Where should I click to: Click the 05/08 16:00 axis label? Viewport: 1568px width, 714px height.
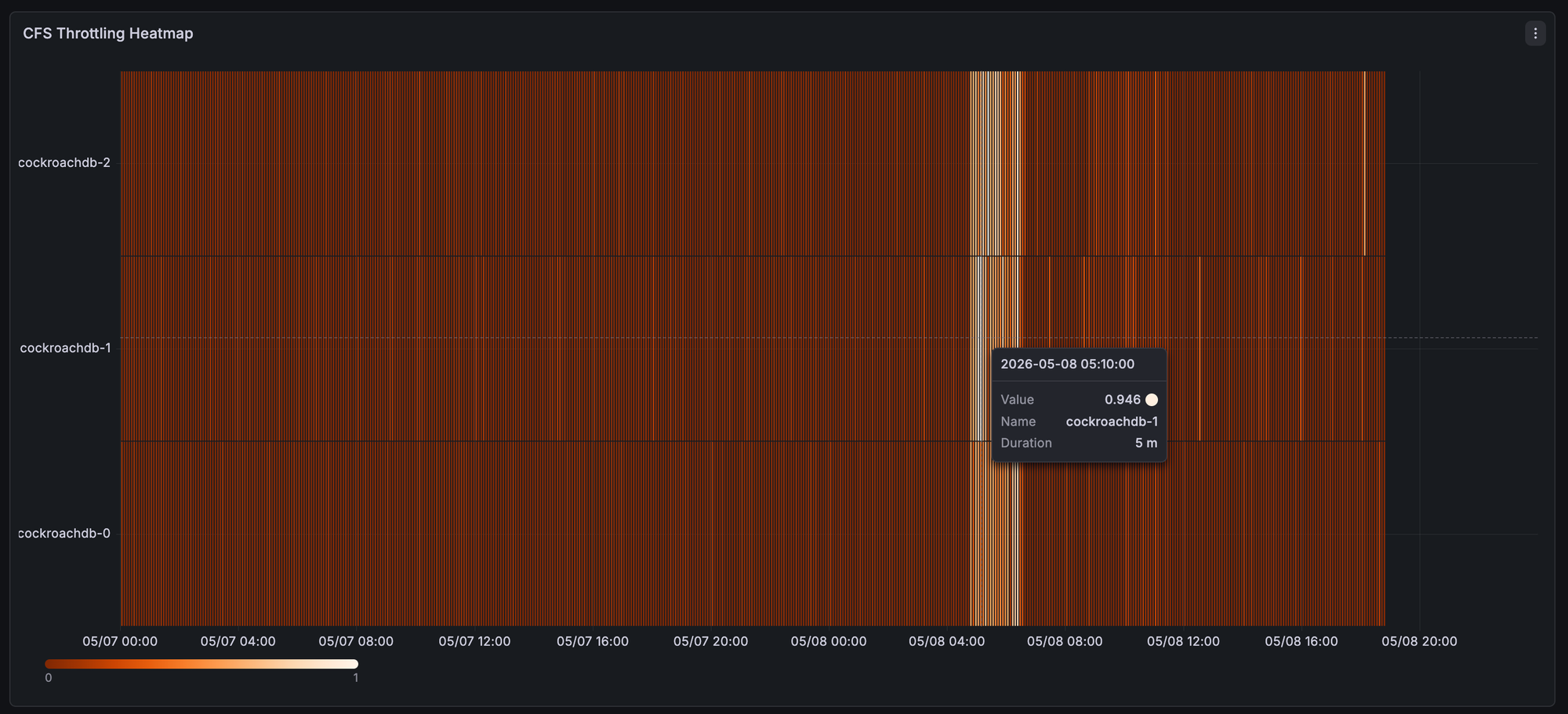[x=1301, y=641]
